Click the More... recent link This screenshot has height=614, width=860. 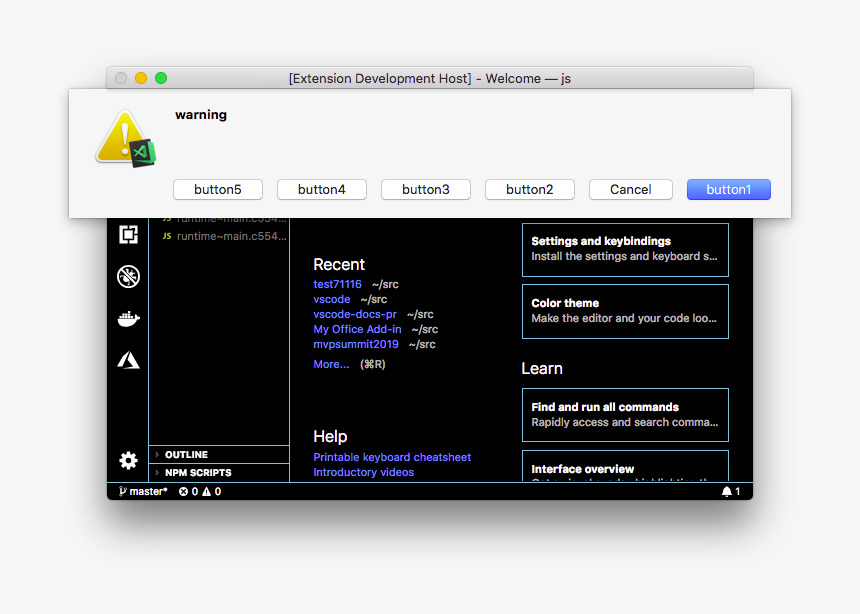tap(331, 364)
